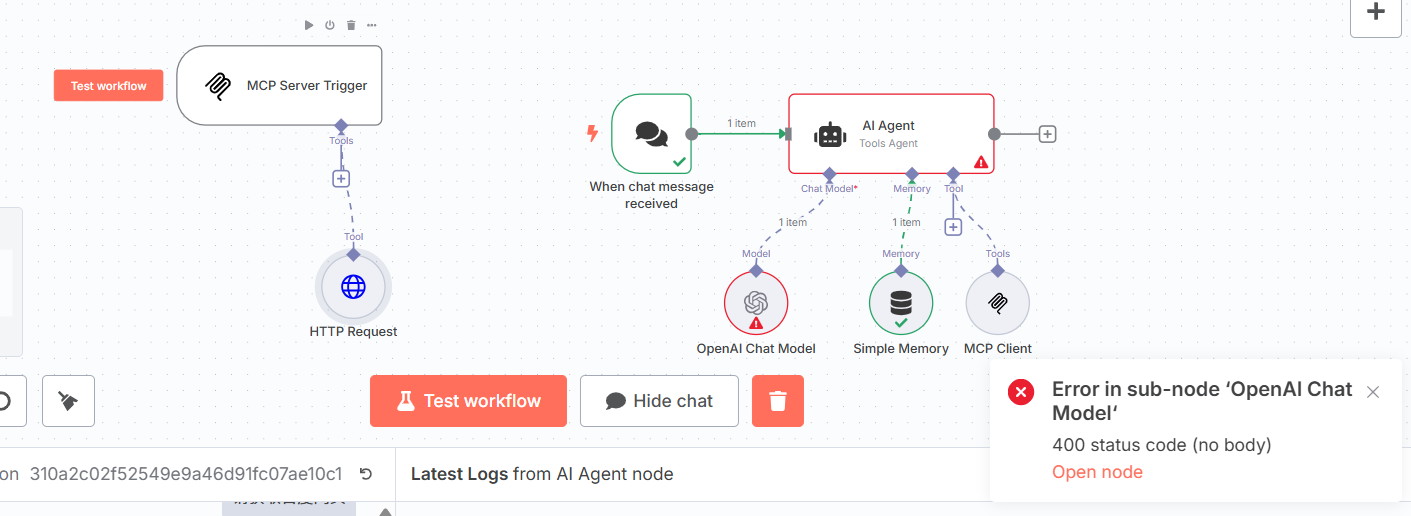
Task: Open the AI Agent node
Action: (x=891, y=134)
